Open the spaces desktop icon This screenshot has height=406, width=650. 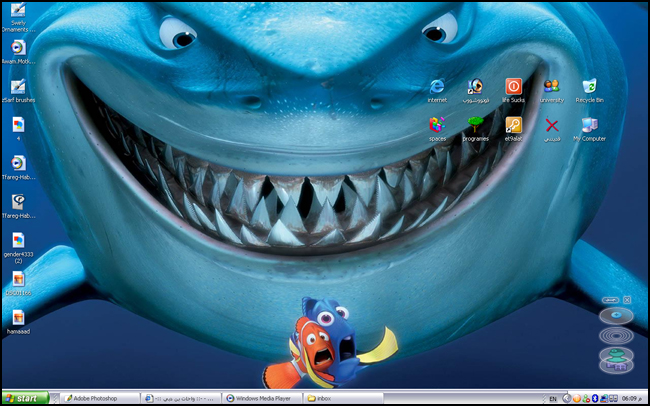[437, 129]
